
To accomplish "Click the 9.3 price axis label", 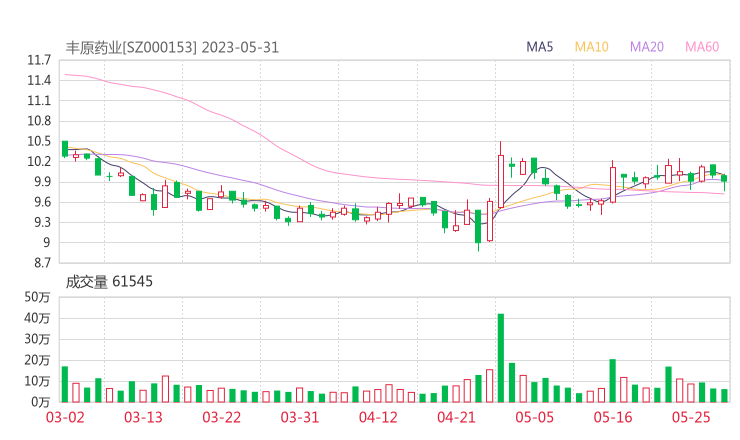I will 43,222.
